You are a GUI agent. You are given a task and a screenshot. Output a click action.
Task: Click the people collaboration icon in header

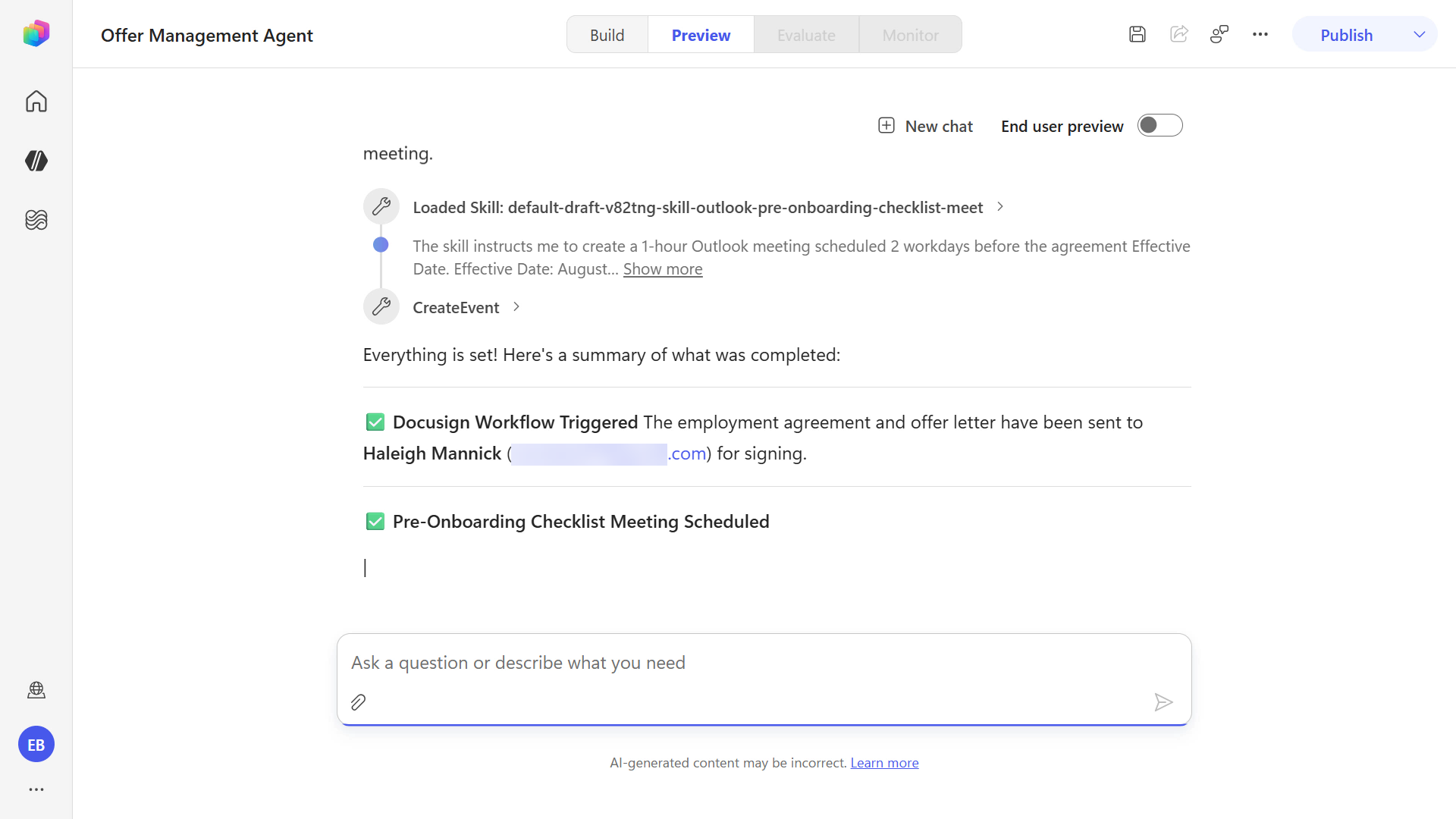click(x=1219, y=34)
